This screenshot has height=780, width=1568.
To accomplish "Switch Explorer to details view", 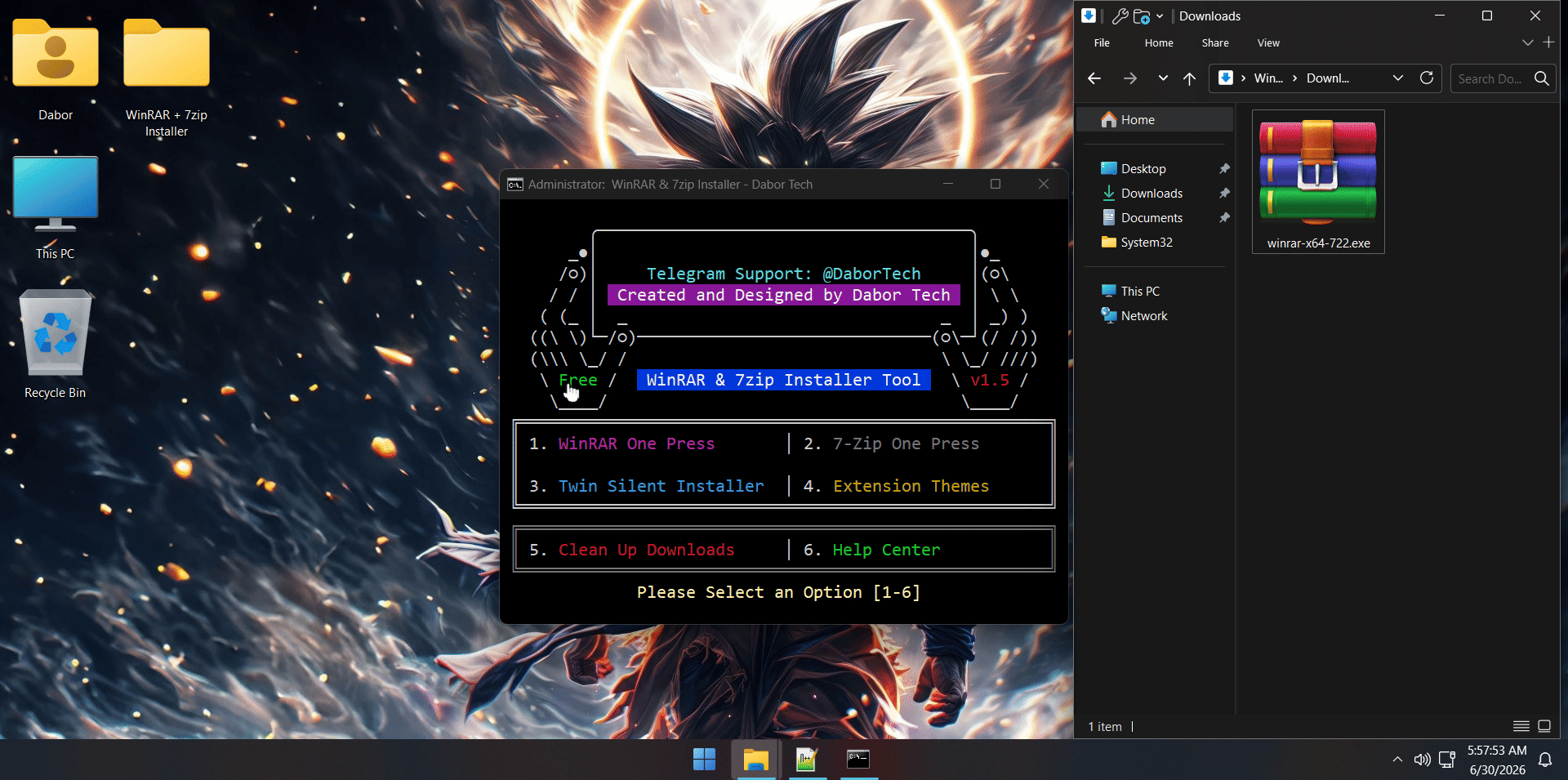I will point(1521,726).
